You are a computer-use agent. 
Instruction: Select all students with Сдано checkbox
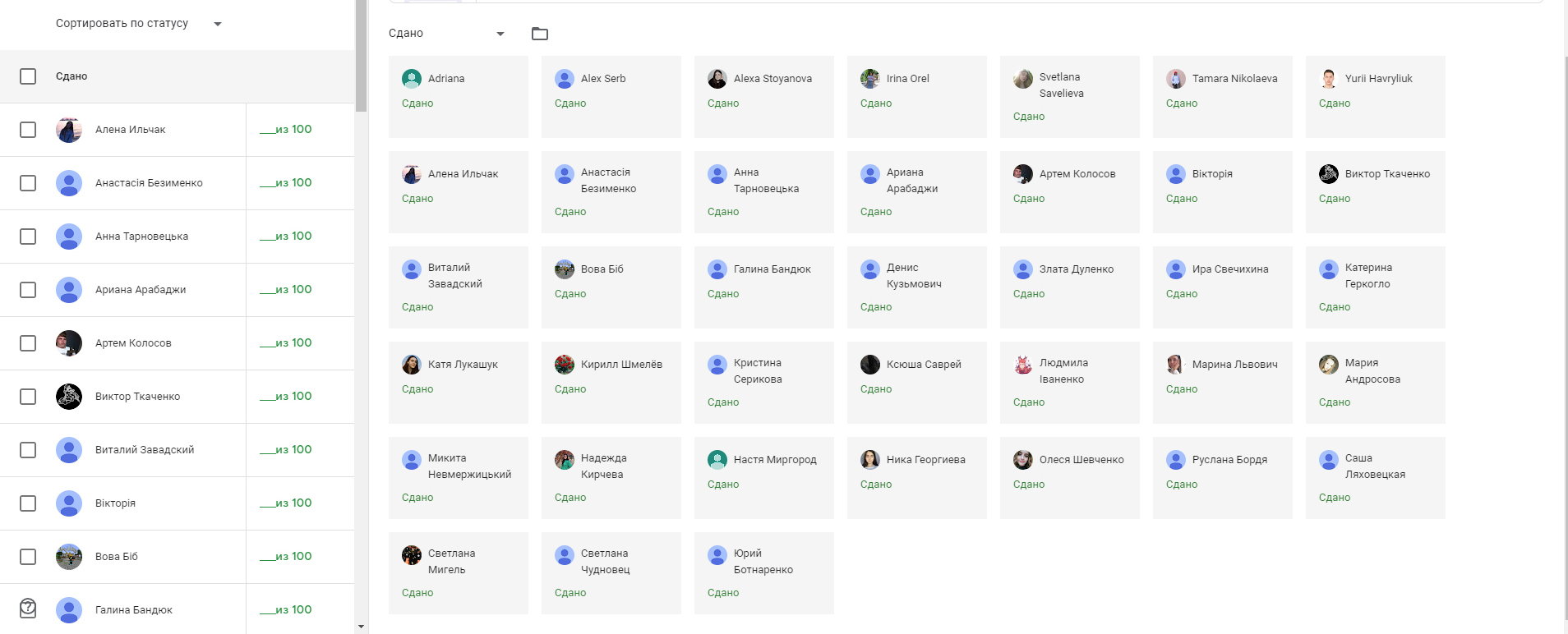(28, 76)
